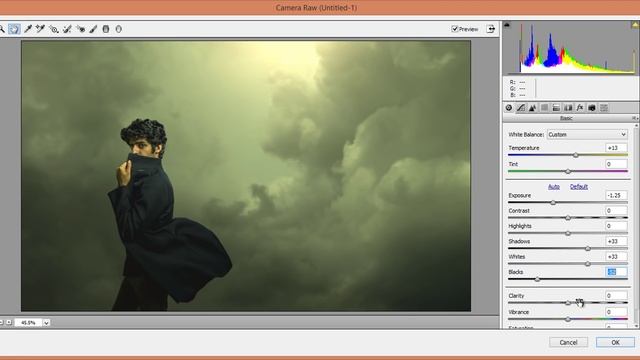Open the HSL / Grayscale panel tab
Image resolution: width=640 pixels, height=360 pixels.
[x=544, y=108]
